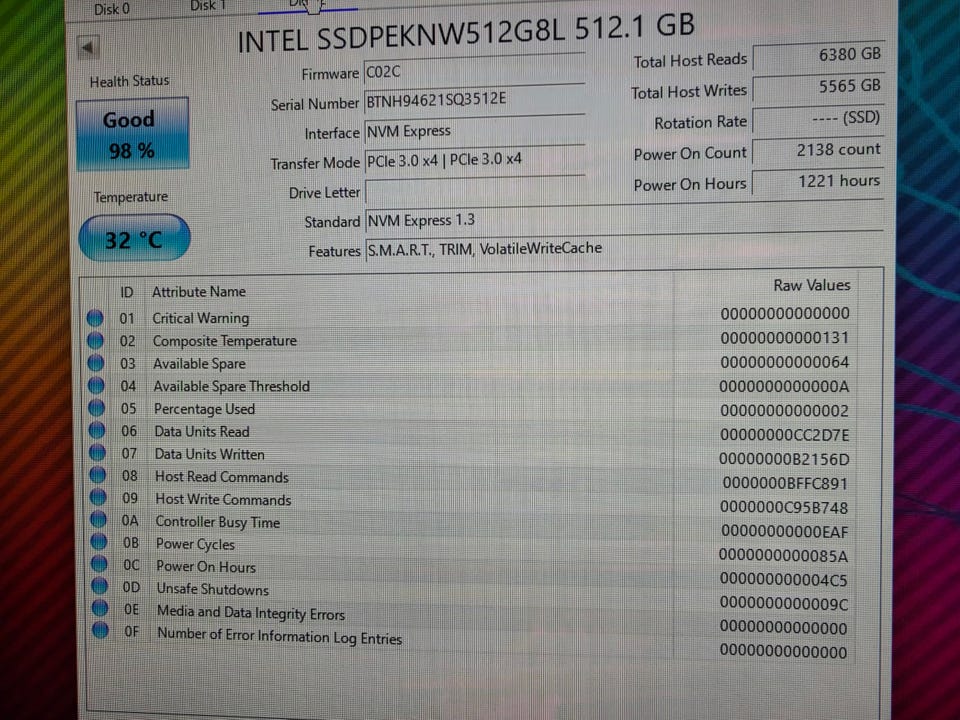Viewport: 960px width, 720px height.
Task: Click the Rotation Rate value box
Action: pos(819,119)
